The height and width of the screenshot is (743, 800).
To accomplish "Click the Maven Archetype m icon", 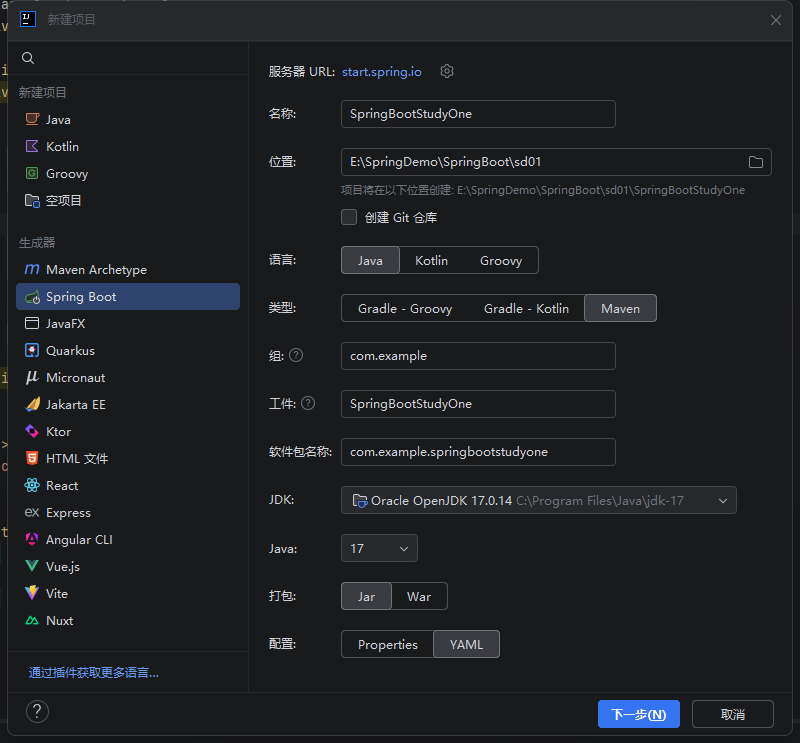I will point(32,269).
